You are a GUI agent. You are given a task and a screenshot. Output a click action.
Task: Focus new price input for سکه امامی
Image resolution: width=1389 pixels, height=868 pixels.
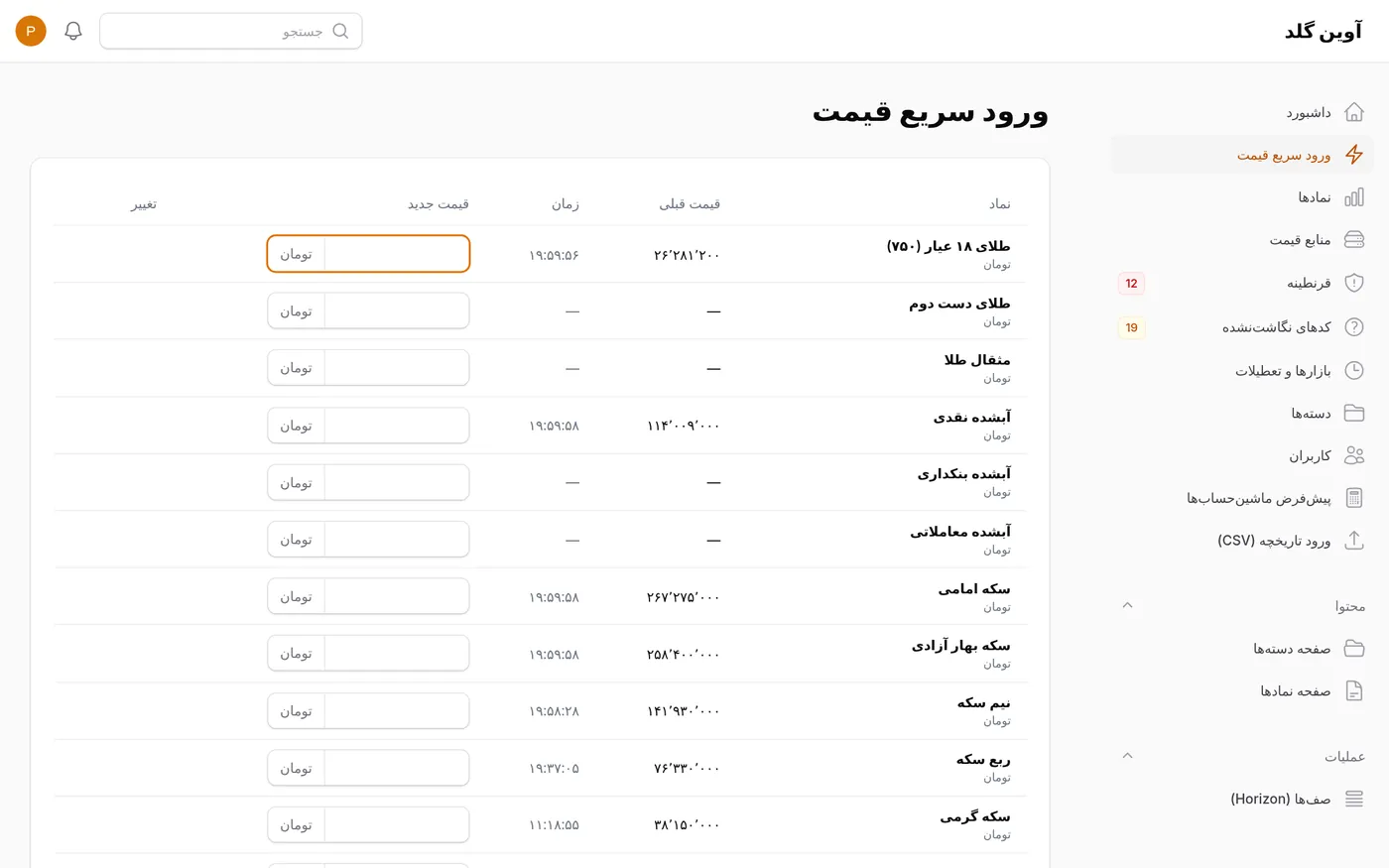tap(397, 596)
